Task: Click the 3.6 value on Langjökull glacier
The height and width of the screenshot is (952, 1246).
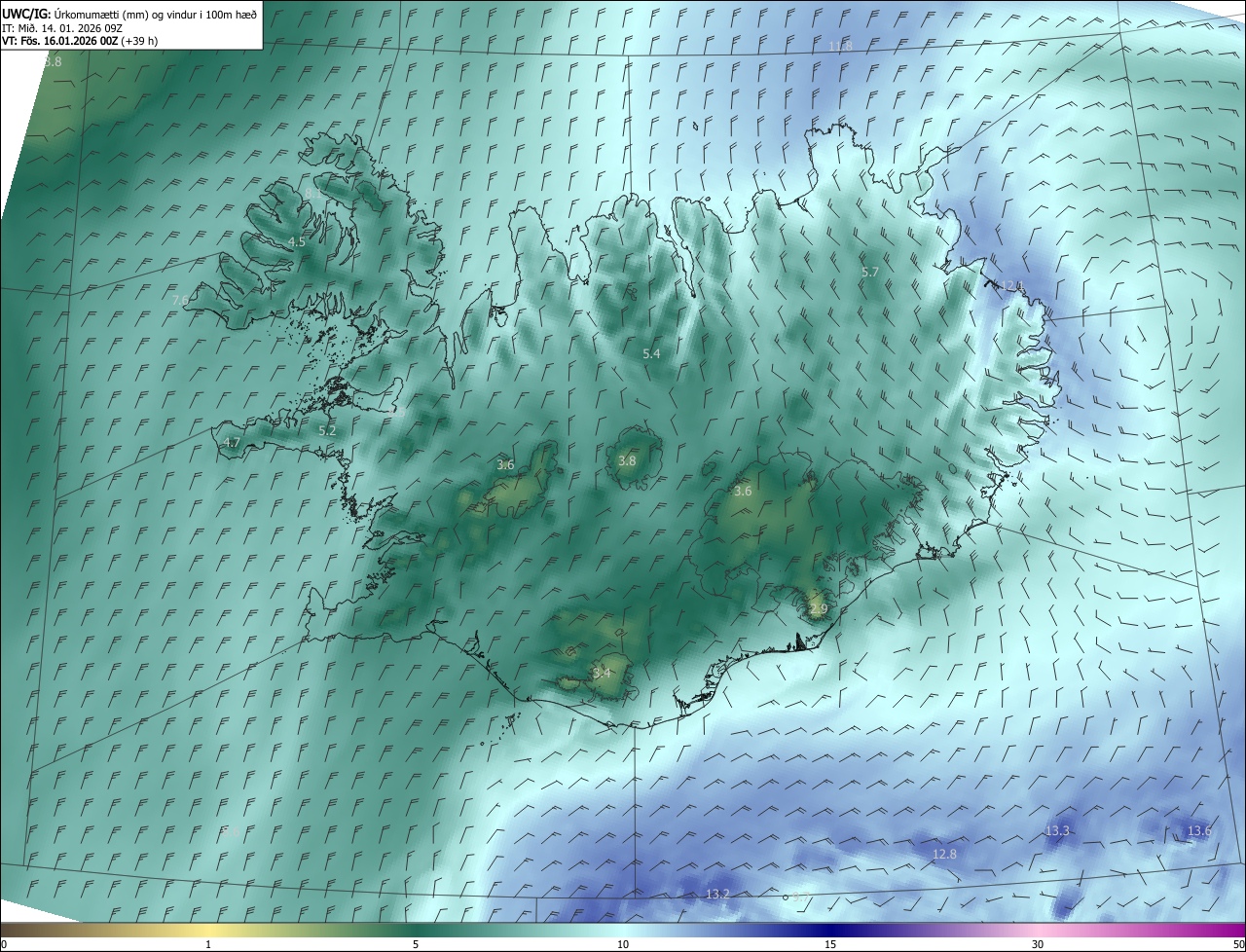Action: (505, 465)
